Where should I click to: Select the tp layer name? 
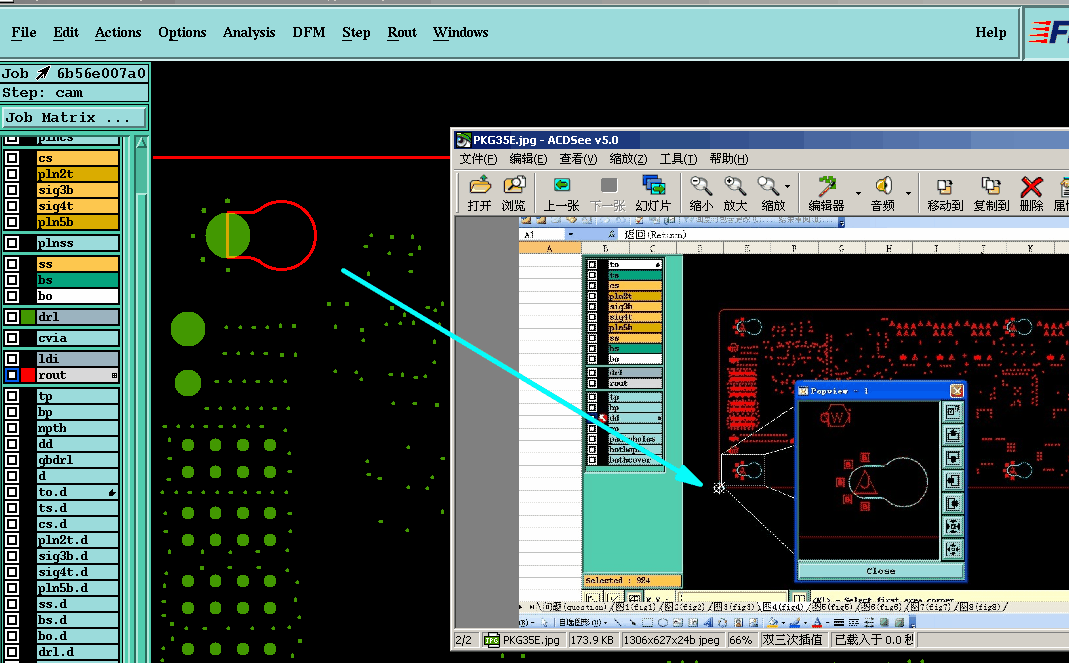point(78,396)
